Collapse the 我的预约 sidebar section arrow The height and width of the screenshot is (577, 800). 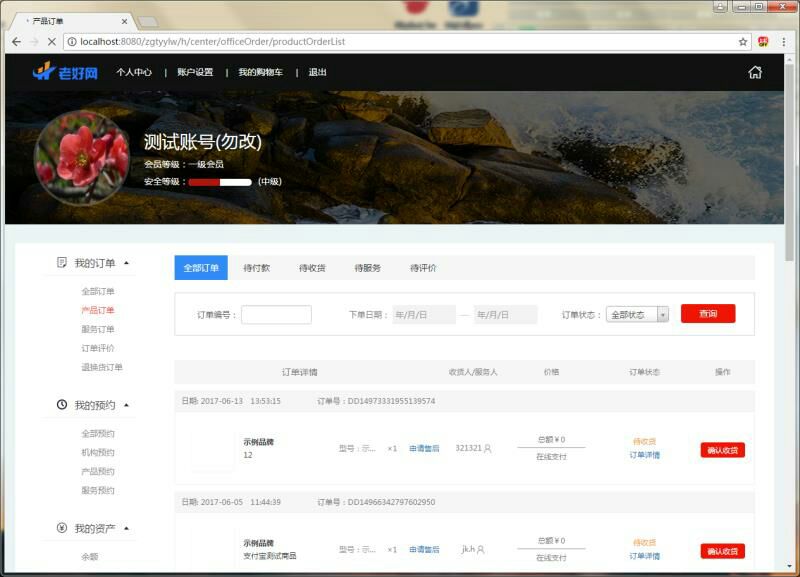pos(126,405)
